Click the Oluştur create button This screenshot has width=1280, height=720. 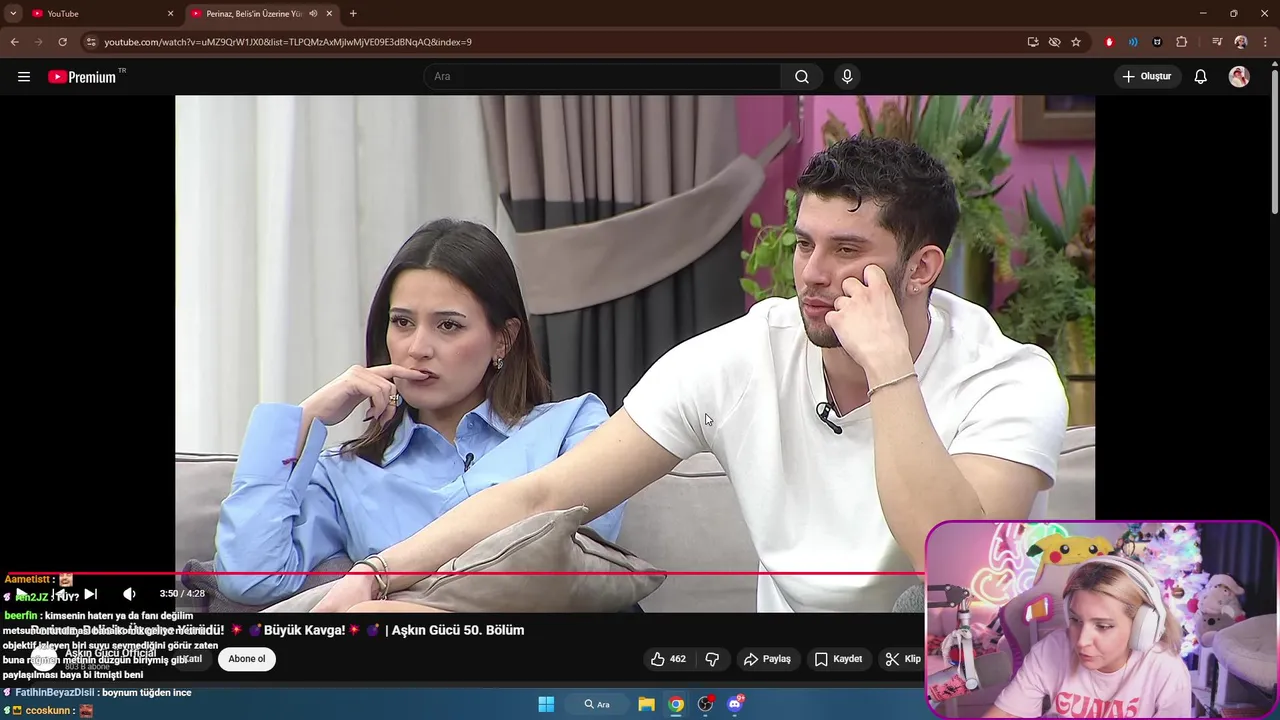[1147, 77]
